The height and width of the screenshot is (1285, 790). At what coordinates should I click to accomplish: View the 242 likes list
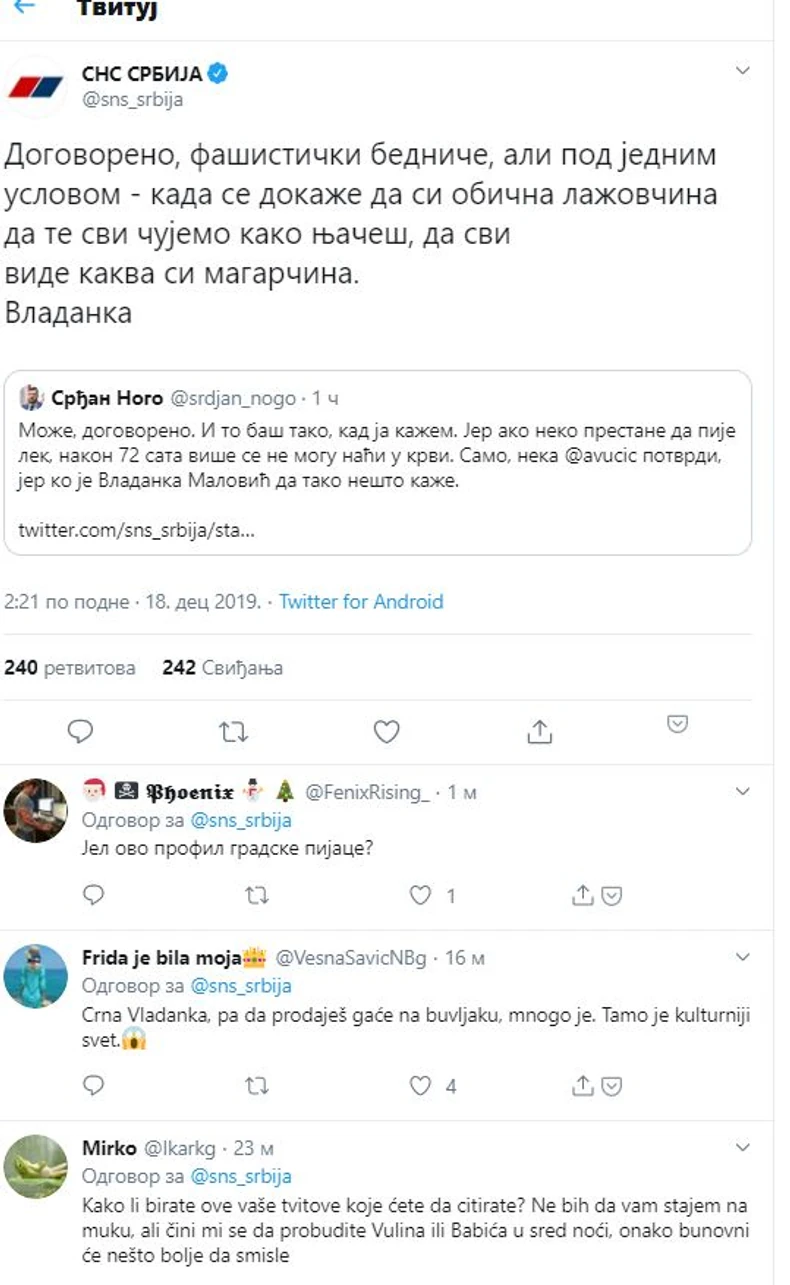(222, 668)
